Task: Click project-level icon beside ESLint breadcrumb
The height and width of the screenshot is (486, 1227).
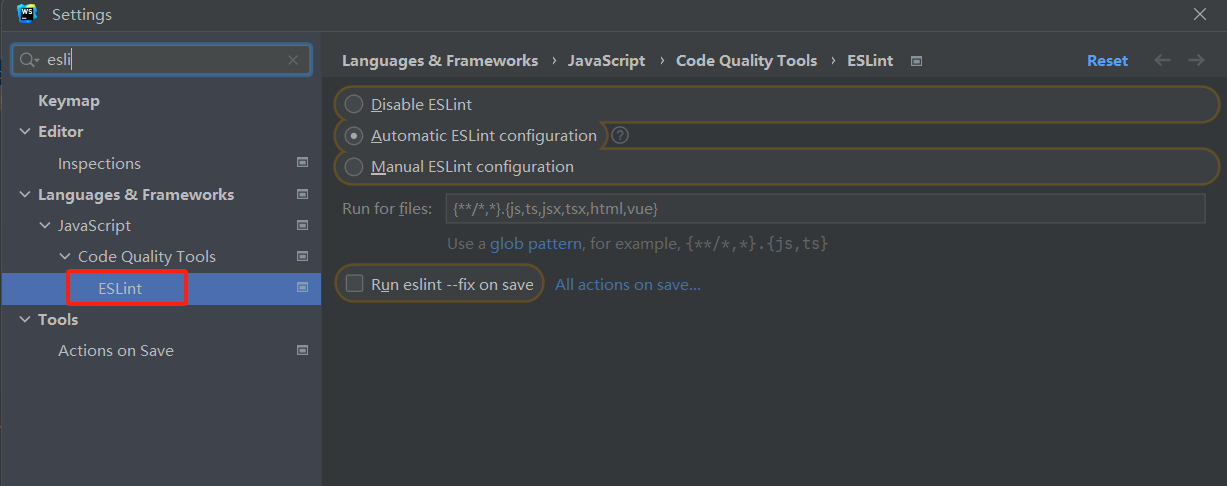Action: pos(916,61)
